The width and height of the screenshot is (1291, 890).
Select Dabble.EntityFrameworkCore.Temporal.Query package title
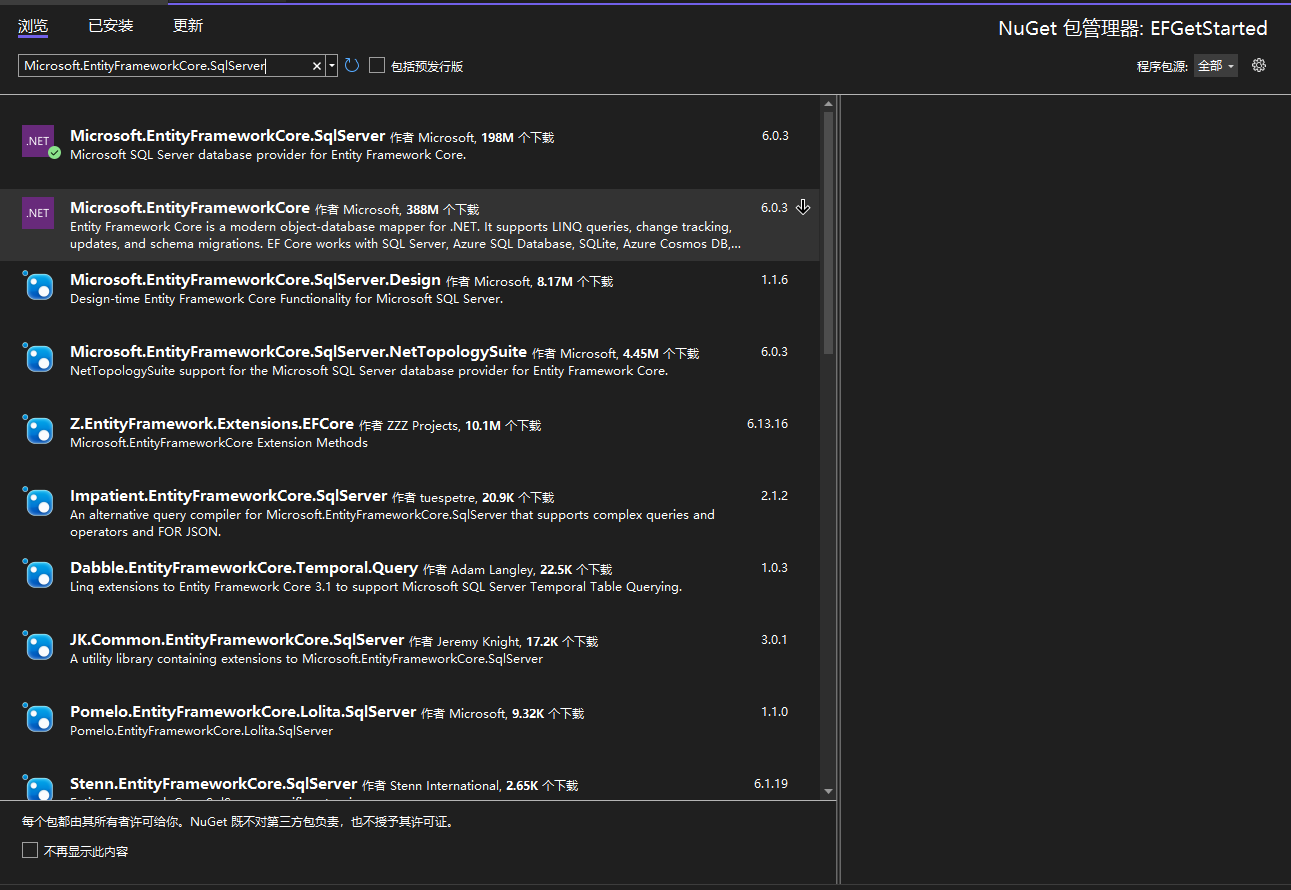244,568
